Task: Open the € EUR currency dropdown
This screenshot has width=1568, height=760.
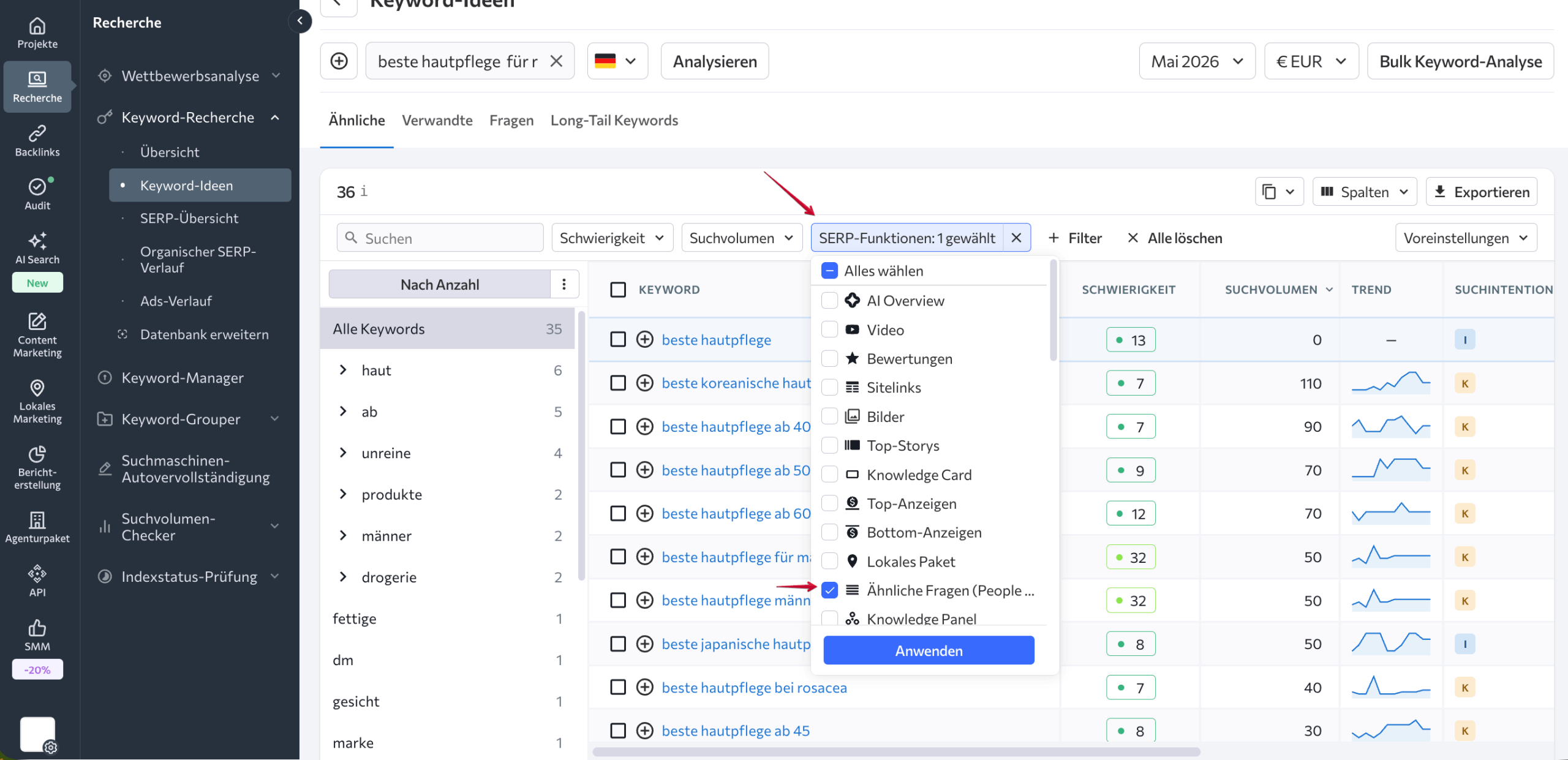Action: [x=1311, y=61]
